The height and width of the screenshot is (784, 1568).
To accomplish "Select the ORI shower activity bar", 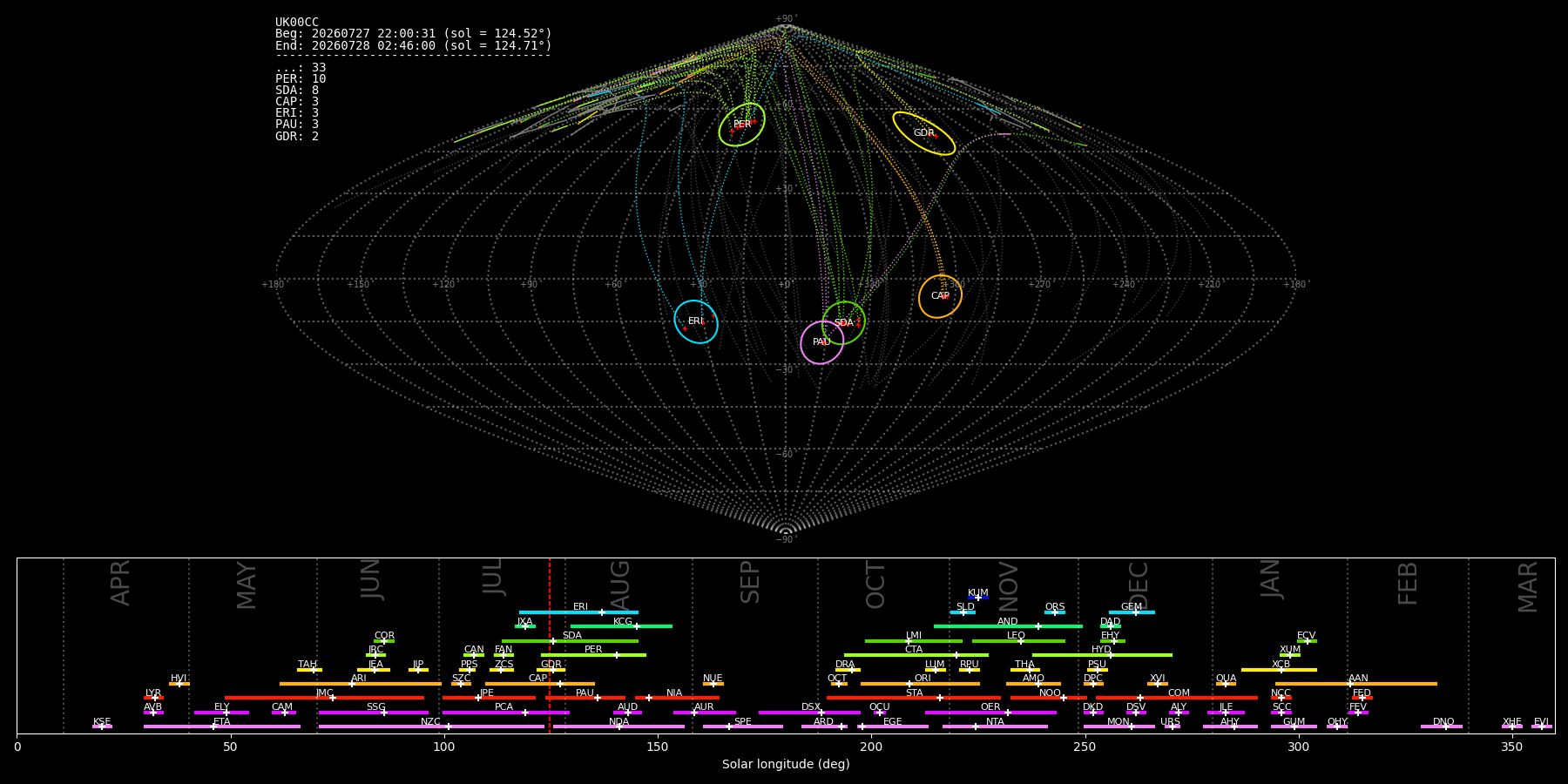I will coord(920,684).
